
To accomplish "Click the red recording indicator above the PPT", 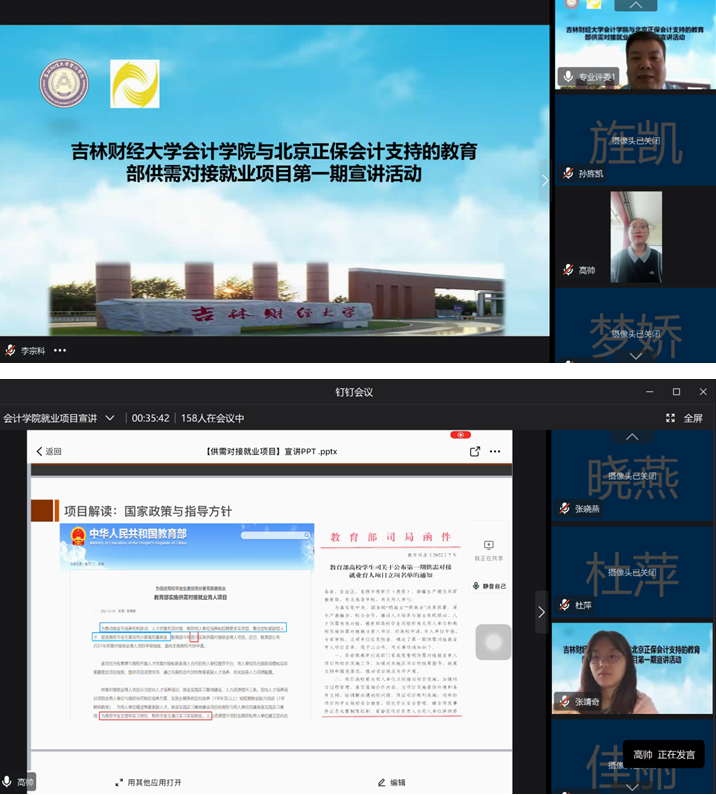I will 460,435.
